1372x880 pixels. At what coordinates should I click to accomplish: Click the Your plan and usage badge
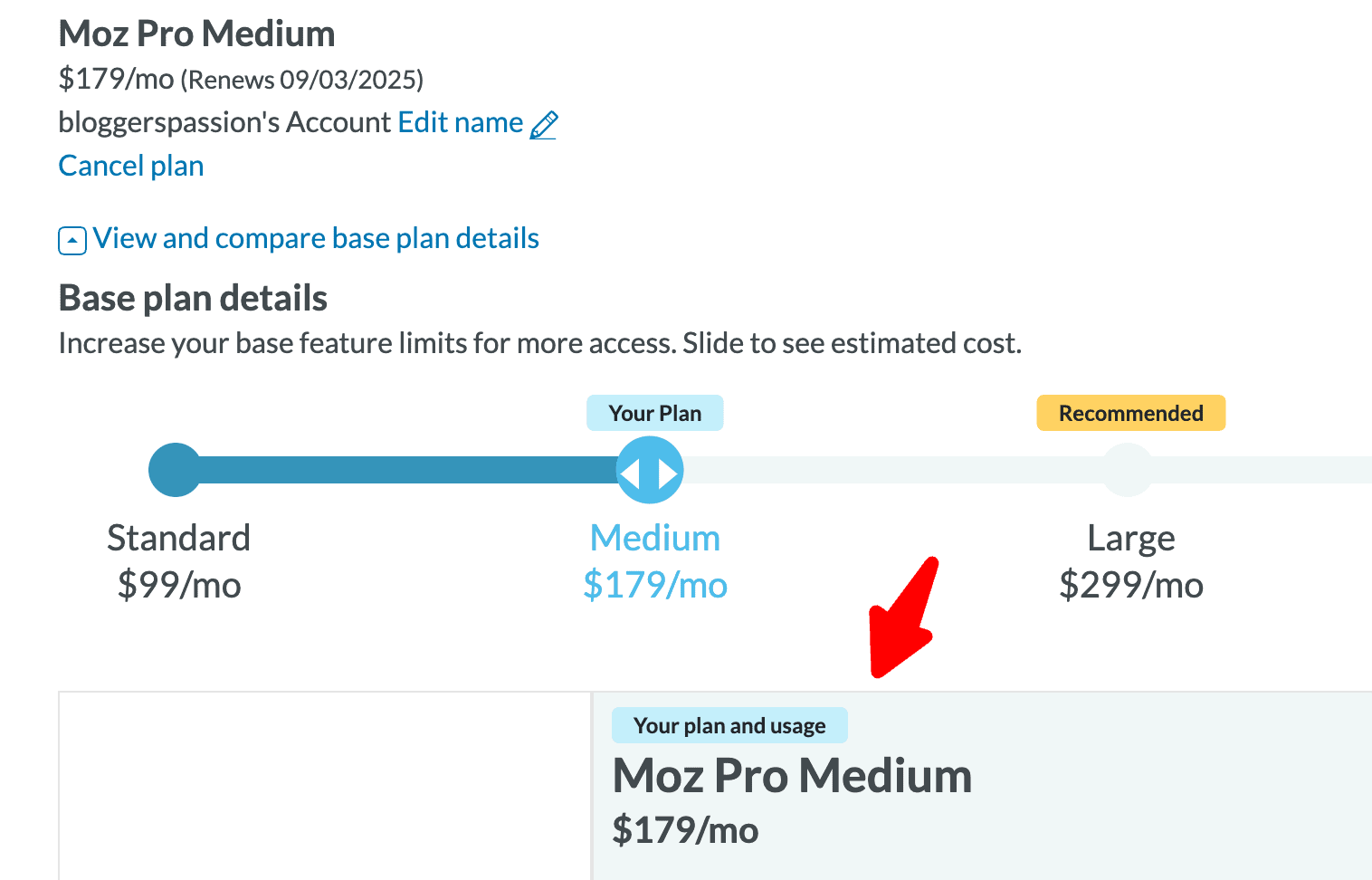click(729, 725)
